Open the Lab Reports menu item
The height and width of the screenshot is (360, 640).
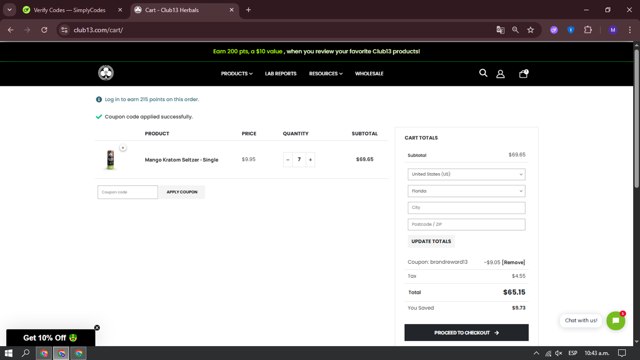click(x=280, y=73)
